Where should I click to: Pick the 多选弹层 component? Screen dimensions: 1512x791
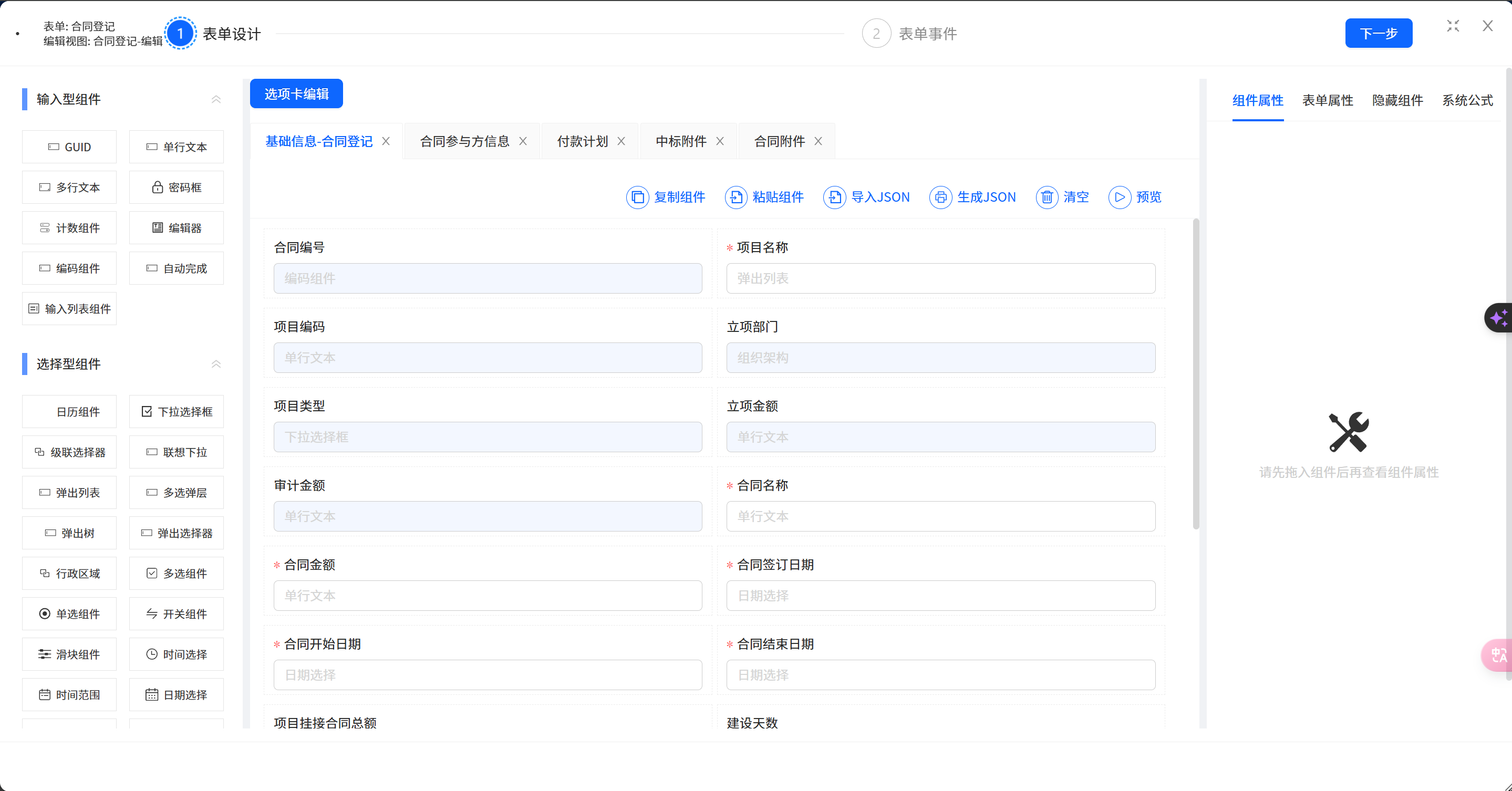[176, 493]
